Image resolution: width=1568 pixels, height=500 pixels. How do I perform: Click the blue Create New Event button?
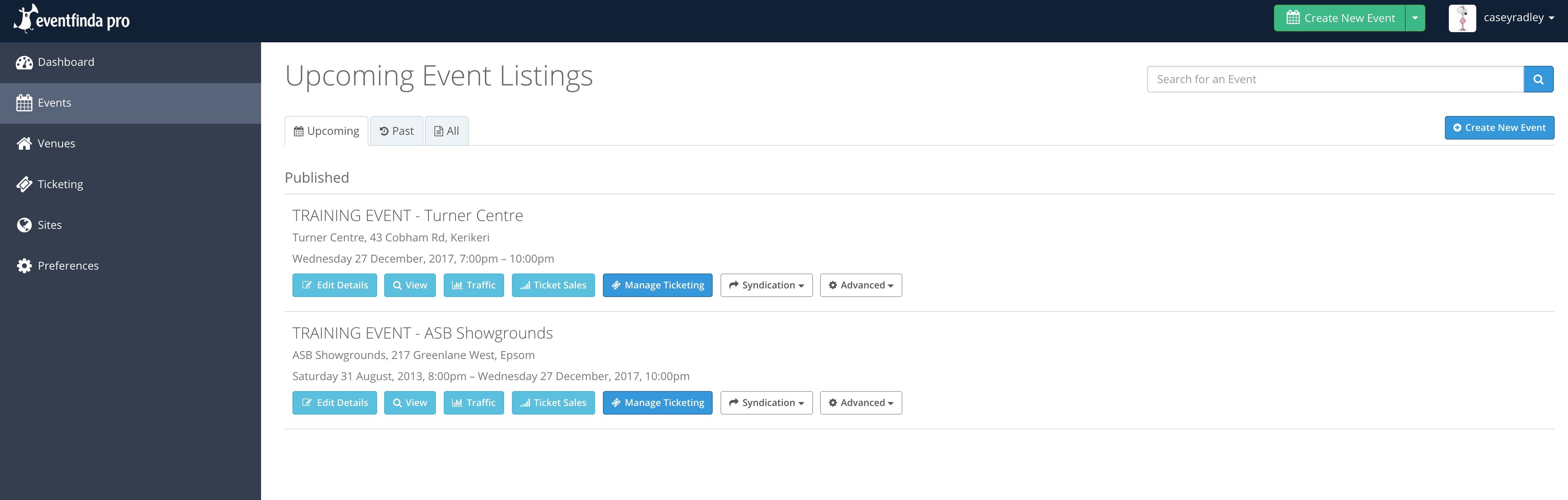[x=1499, y=128]
